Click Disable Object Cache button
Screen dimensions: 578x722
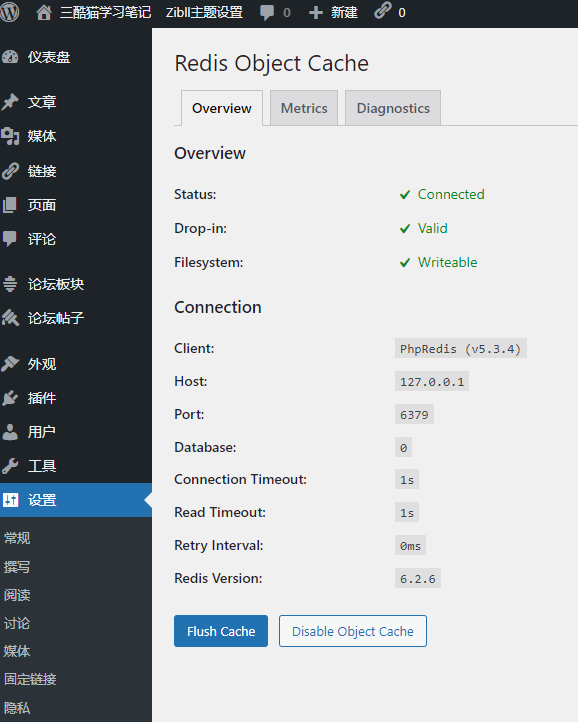(x=353, y=631)
